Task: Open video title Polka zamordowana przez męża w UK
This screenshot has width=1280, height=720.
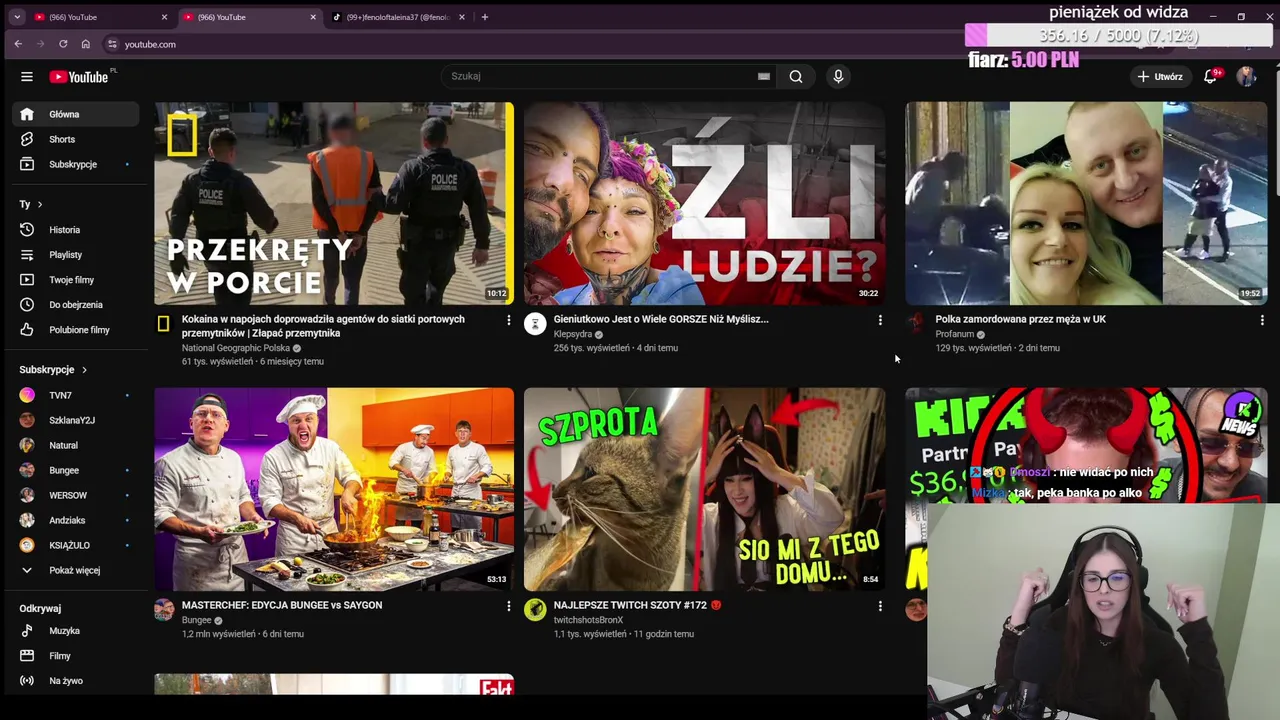Action: point(1020,319)
